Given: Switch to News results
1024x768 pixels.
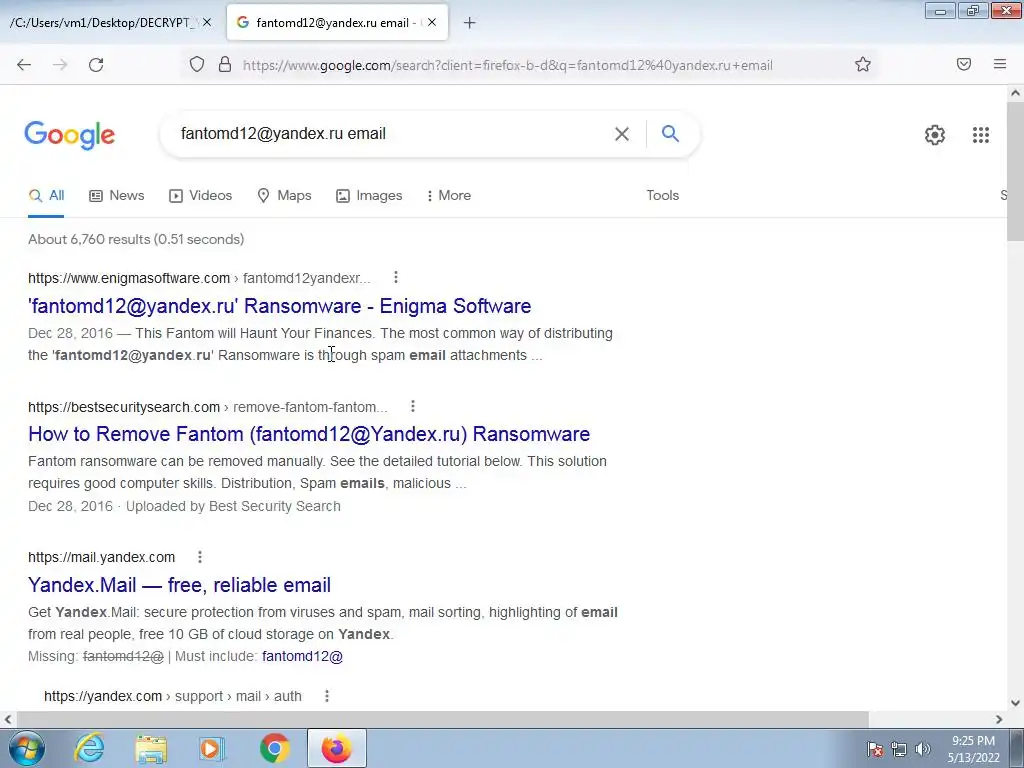Looking at the screenshot, I should [117, 195].
